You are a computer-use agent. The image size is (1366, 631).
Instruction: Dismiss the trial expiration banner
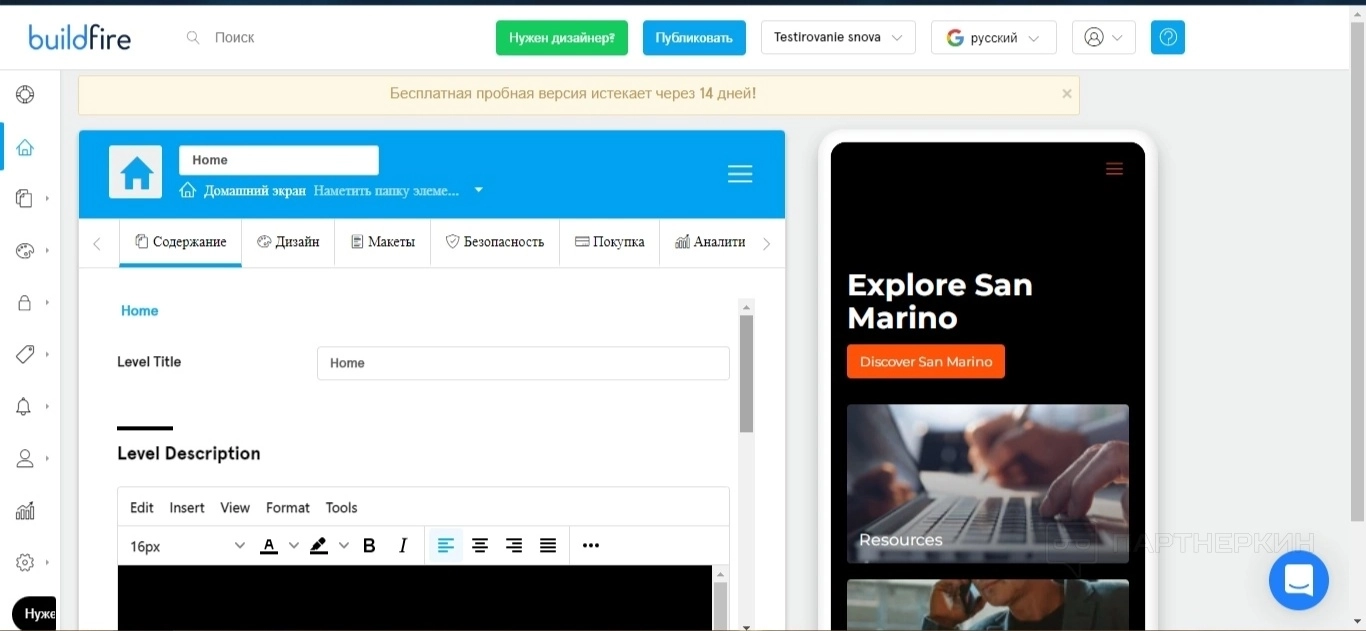tap(1067, 94)
